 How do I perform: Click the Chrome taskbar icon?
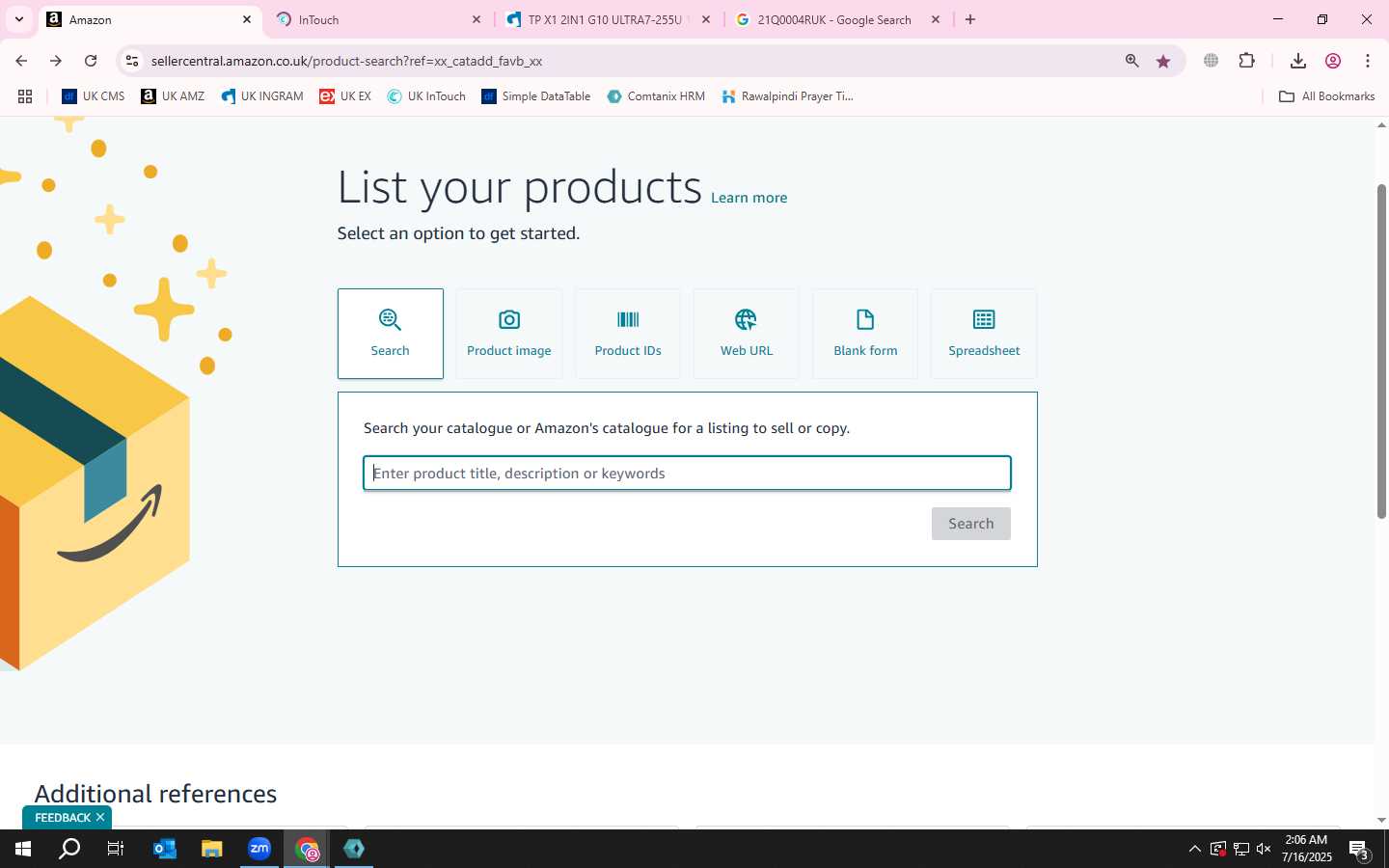pos(307,849)
